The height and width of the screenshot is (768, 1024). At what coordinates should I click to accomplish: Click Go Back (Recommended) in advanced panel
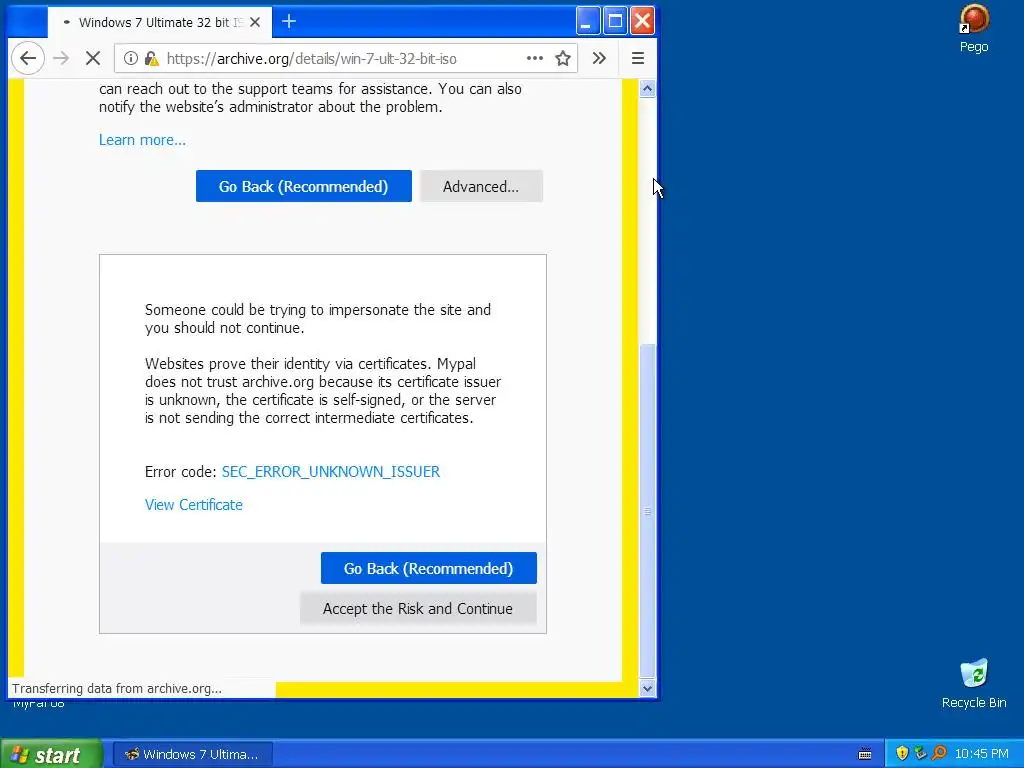point(428,568)
